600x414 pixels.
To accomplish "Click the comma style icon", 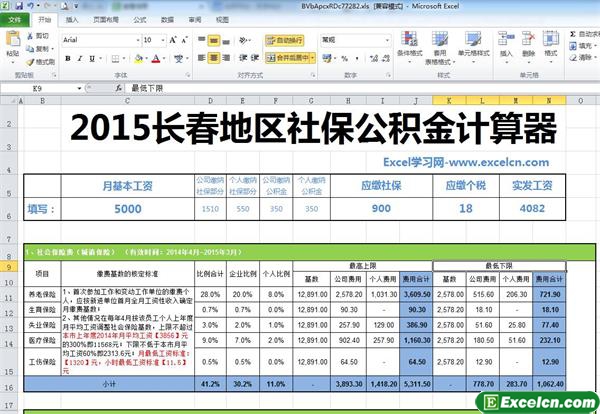I will tap(357, 58).
